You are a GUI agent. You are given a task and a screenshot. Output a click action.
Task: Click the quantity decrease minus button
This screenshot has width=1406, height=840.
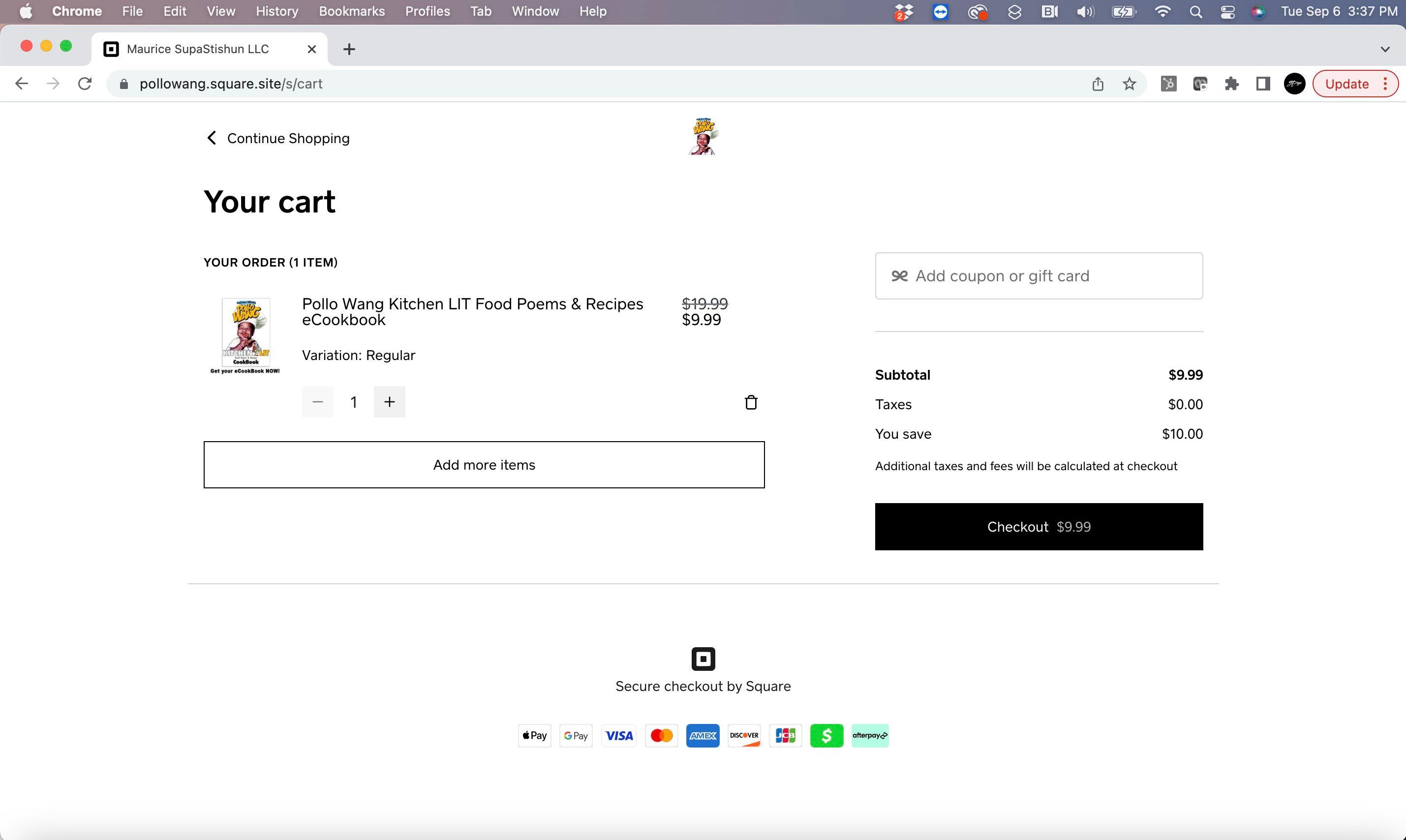pyautogui.click(x=318, y=401)
